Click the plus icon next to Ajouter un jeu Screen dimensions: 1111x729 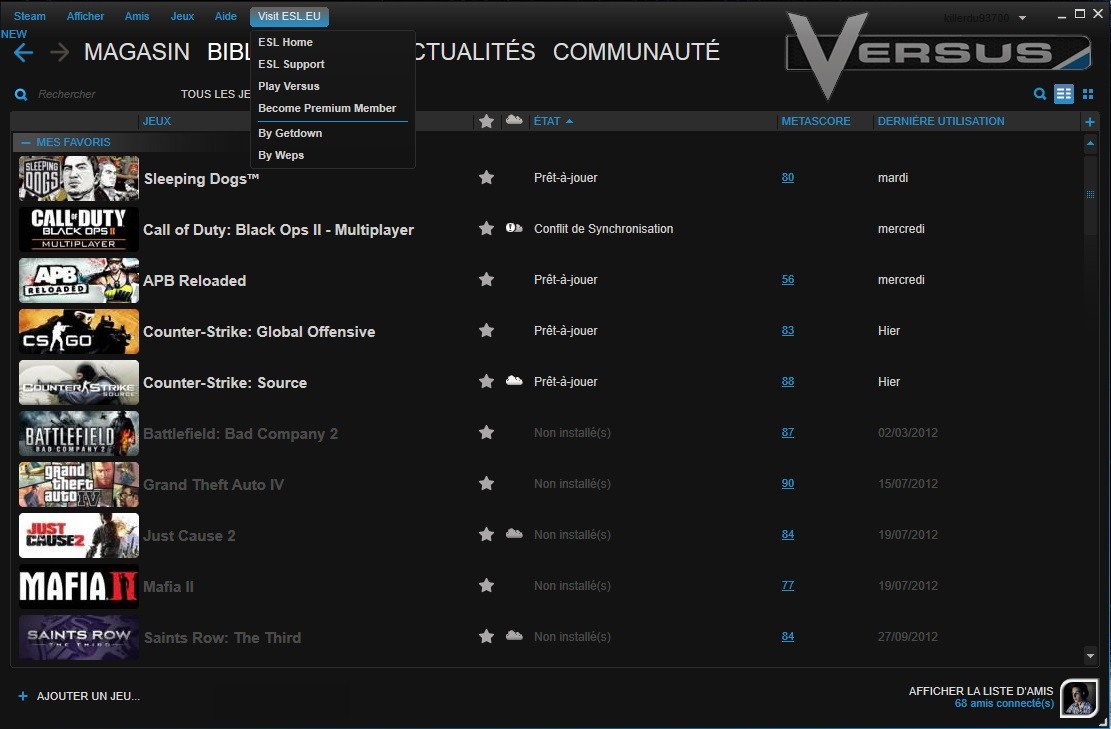(x=23, y=696)
